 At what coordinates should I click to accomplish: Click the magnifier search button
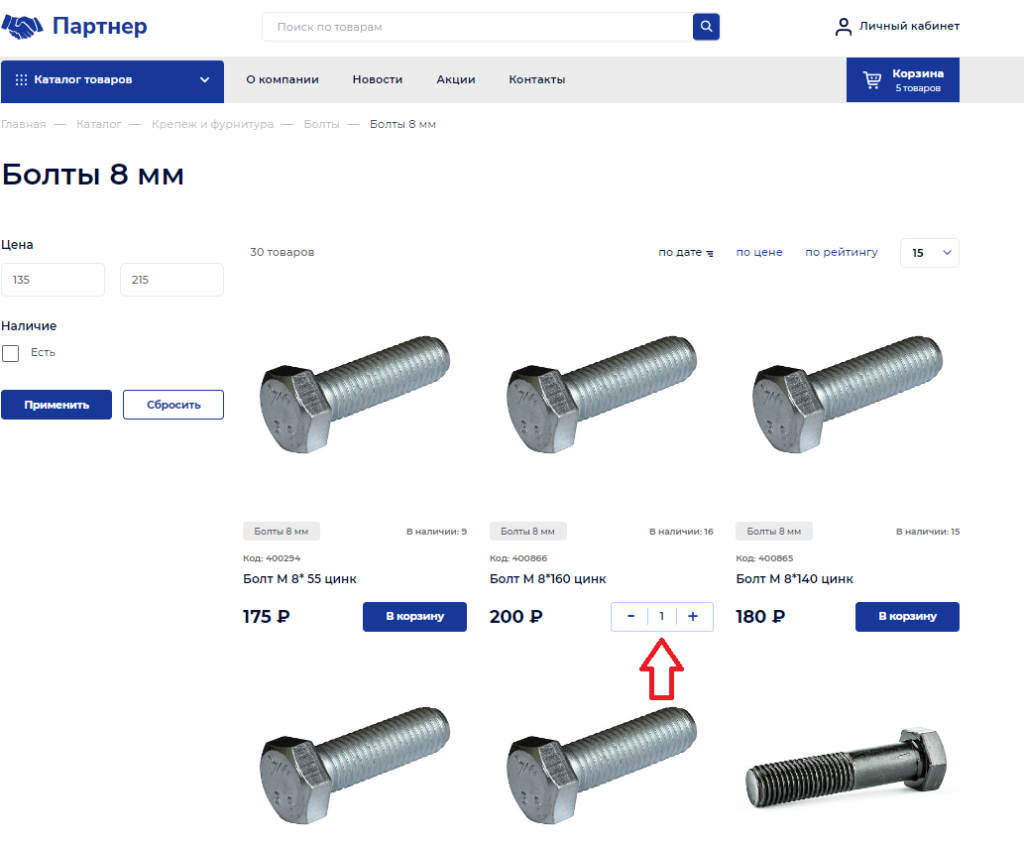(x=706, y=27)
